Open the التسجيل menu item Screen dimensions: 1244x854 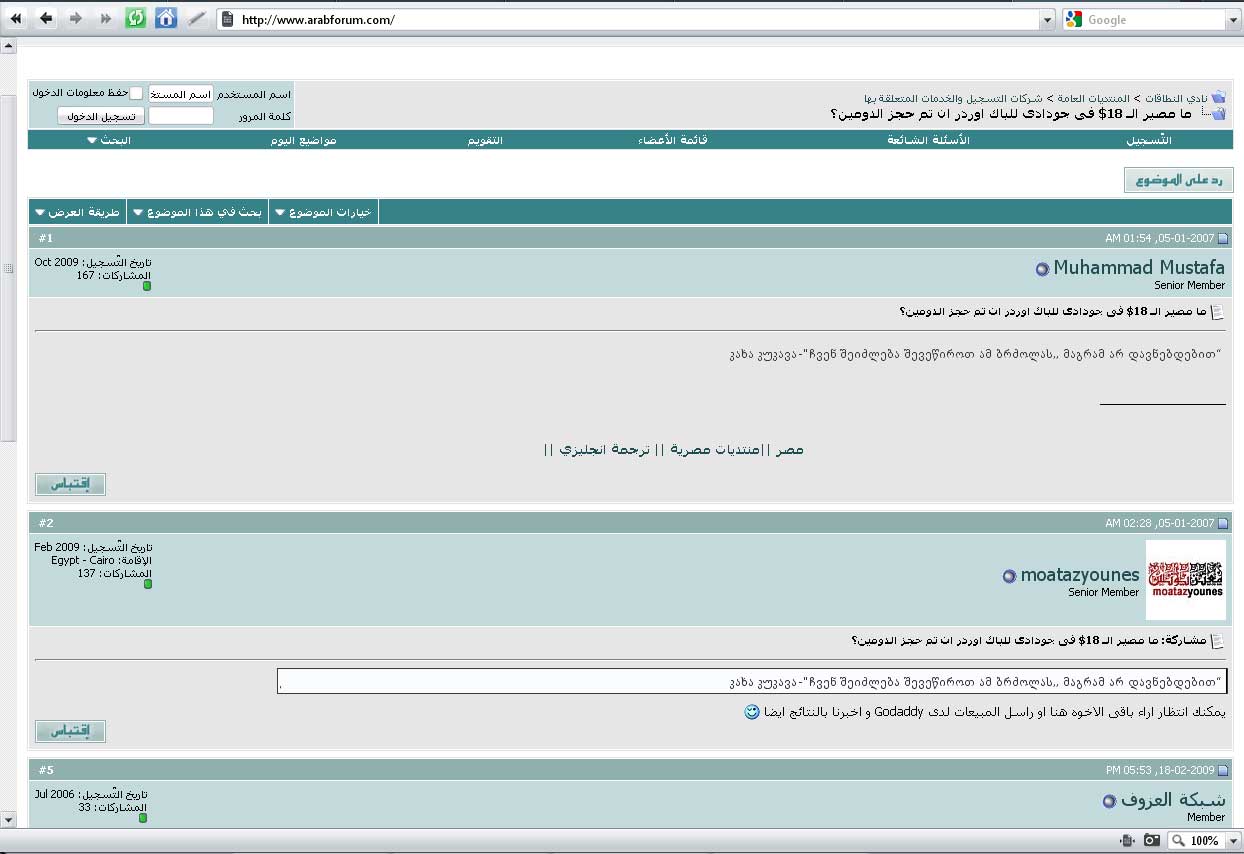pos(1149,140)
